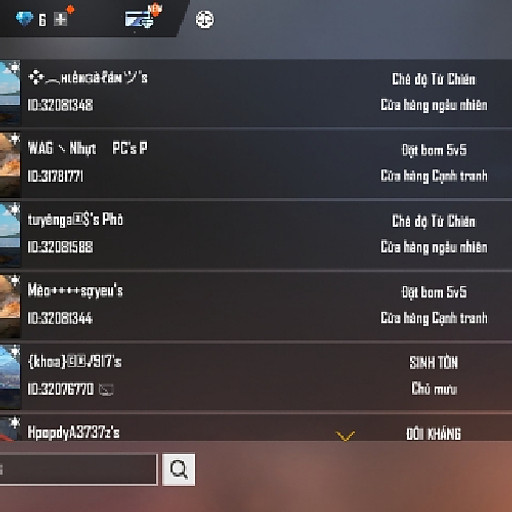Click room ID:31781771 text
Viewport: 512px width, 512px height.
tap(55, 176)
